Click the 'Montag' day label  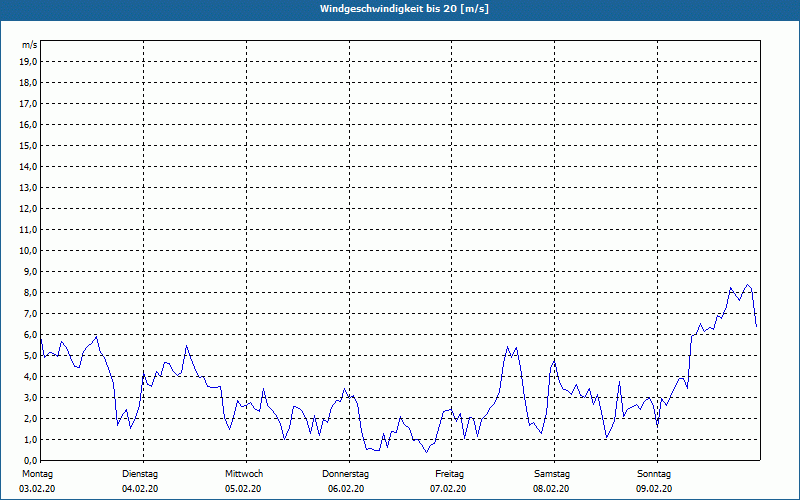click(x=37, y=474)
